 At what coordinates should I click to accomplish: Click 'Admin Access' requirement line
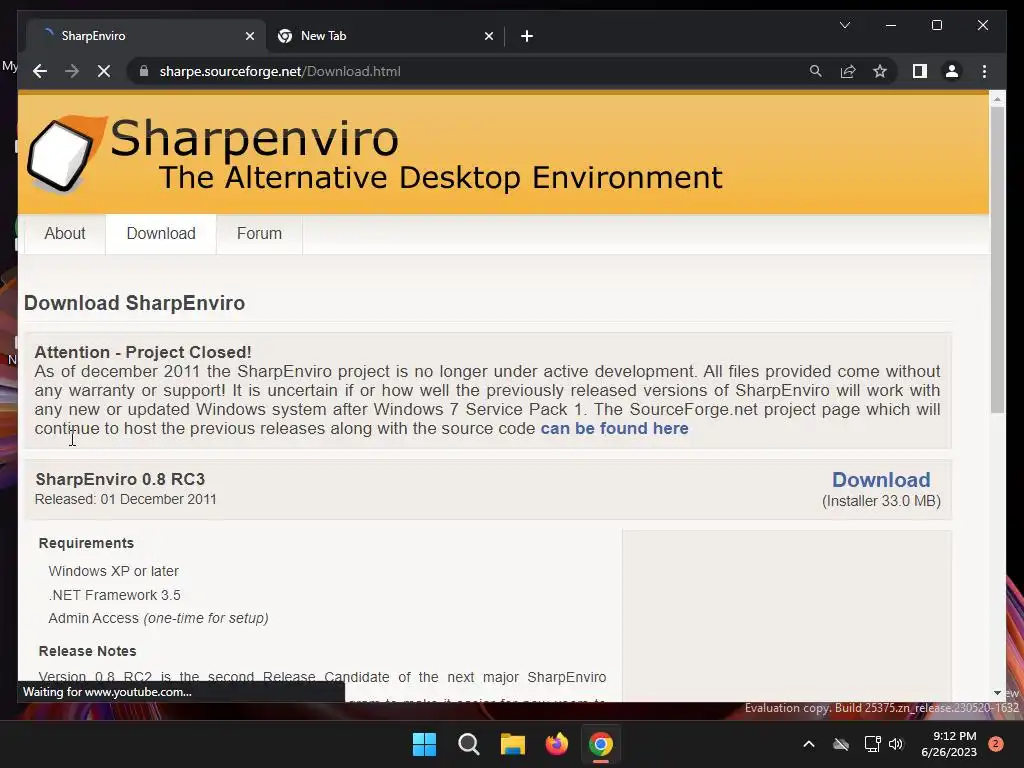(159, 618)
